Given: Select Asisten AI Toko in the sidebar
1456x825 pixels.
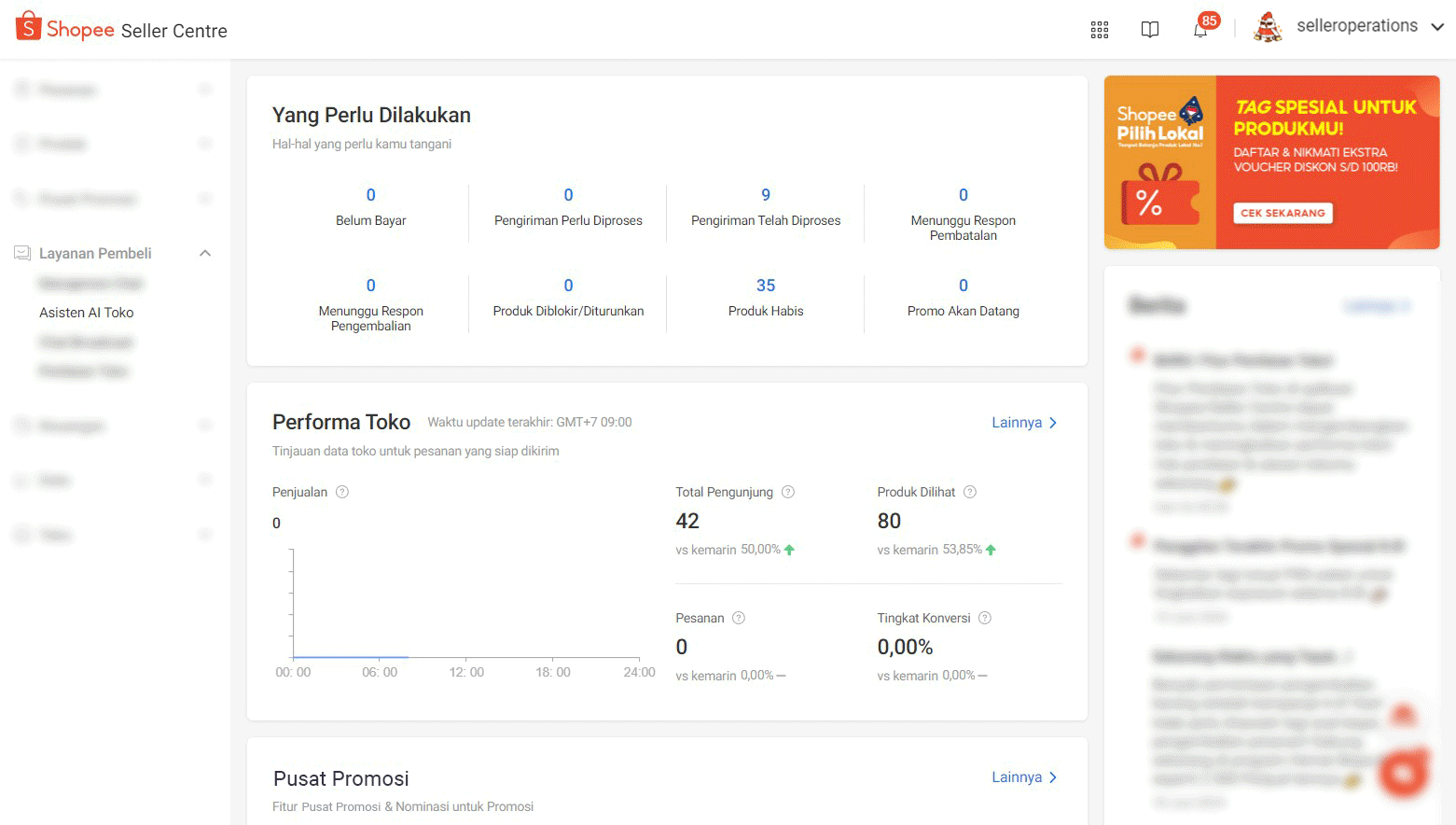Looking at the screenshot, I should pyautogui.click(x=87, y=312).
